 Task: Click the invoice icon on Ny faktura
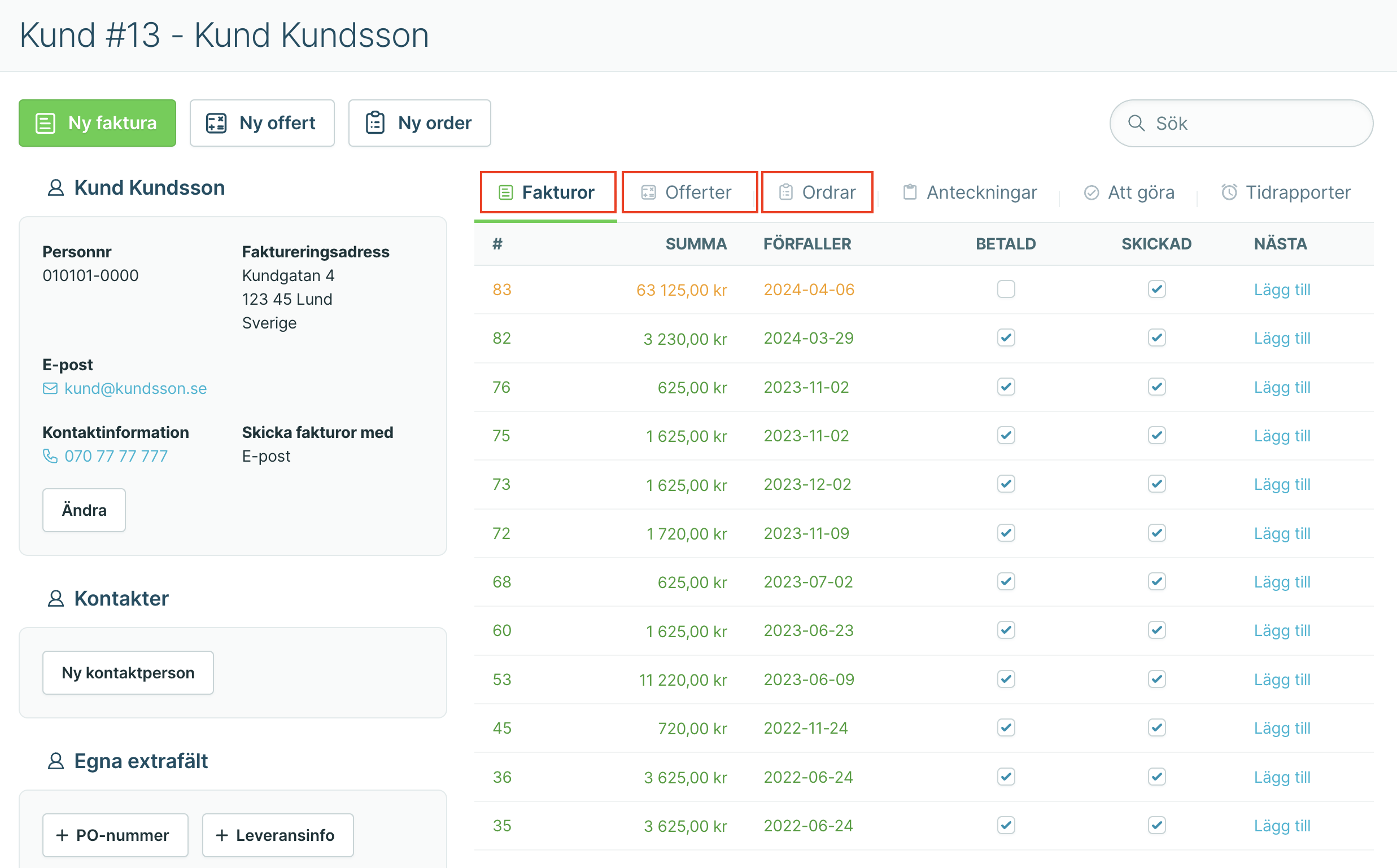45,123
